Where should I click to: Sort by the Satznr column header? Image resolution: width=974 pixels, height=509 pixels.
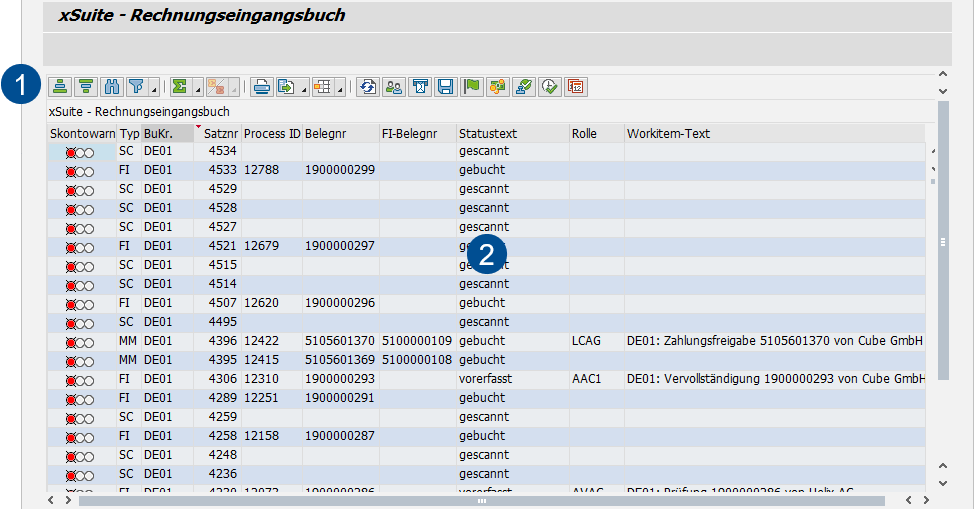tap(220, 133)
